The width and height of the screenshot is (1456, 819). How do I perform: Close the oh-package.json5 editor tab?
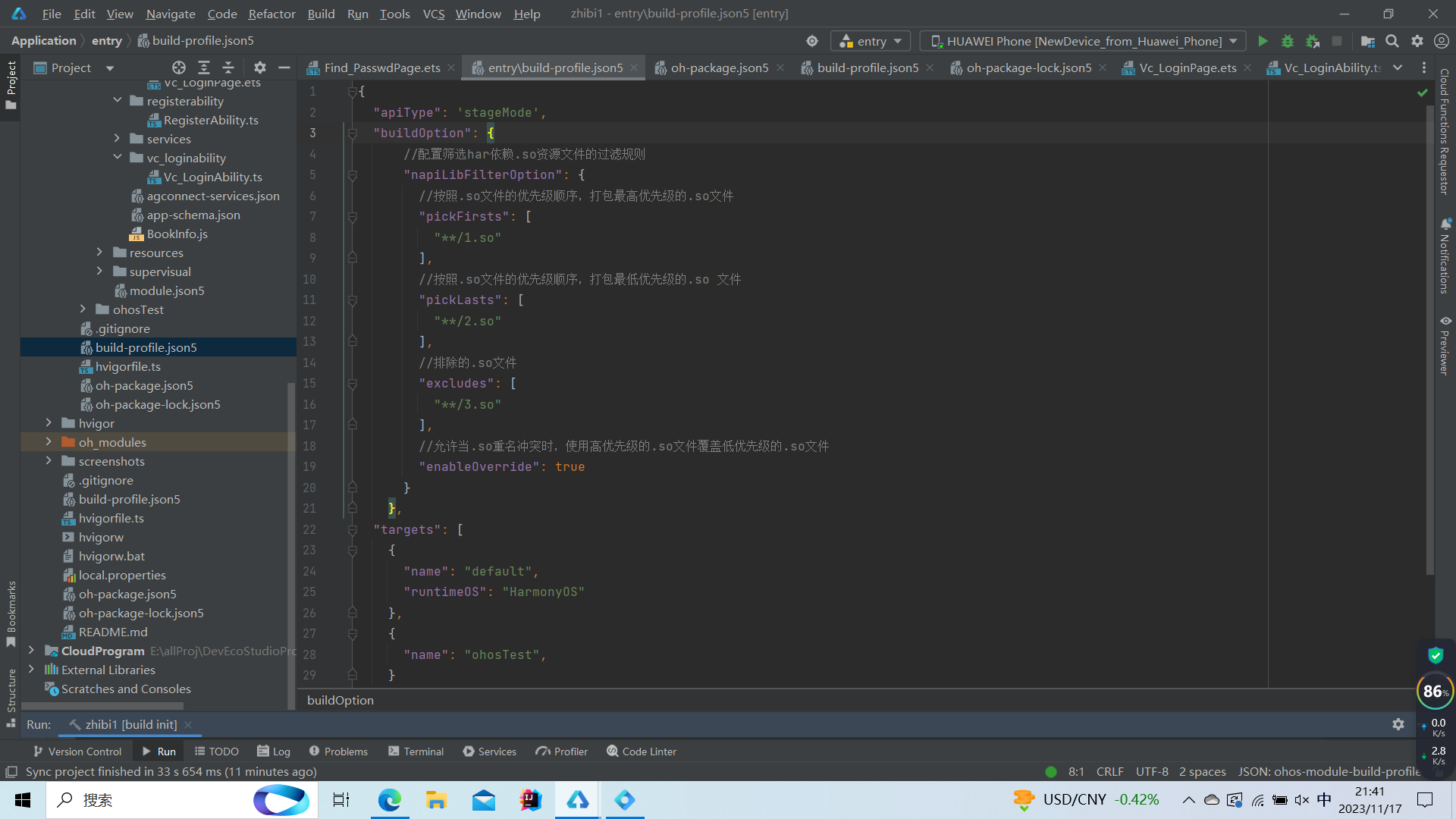(x=780, y=67)
